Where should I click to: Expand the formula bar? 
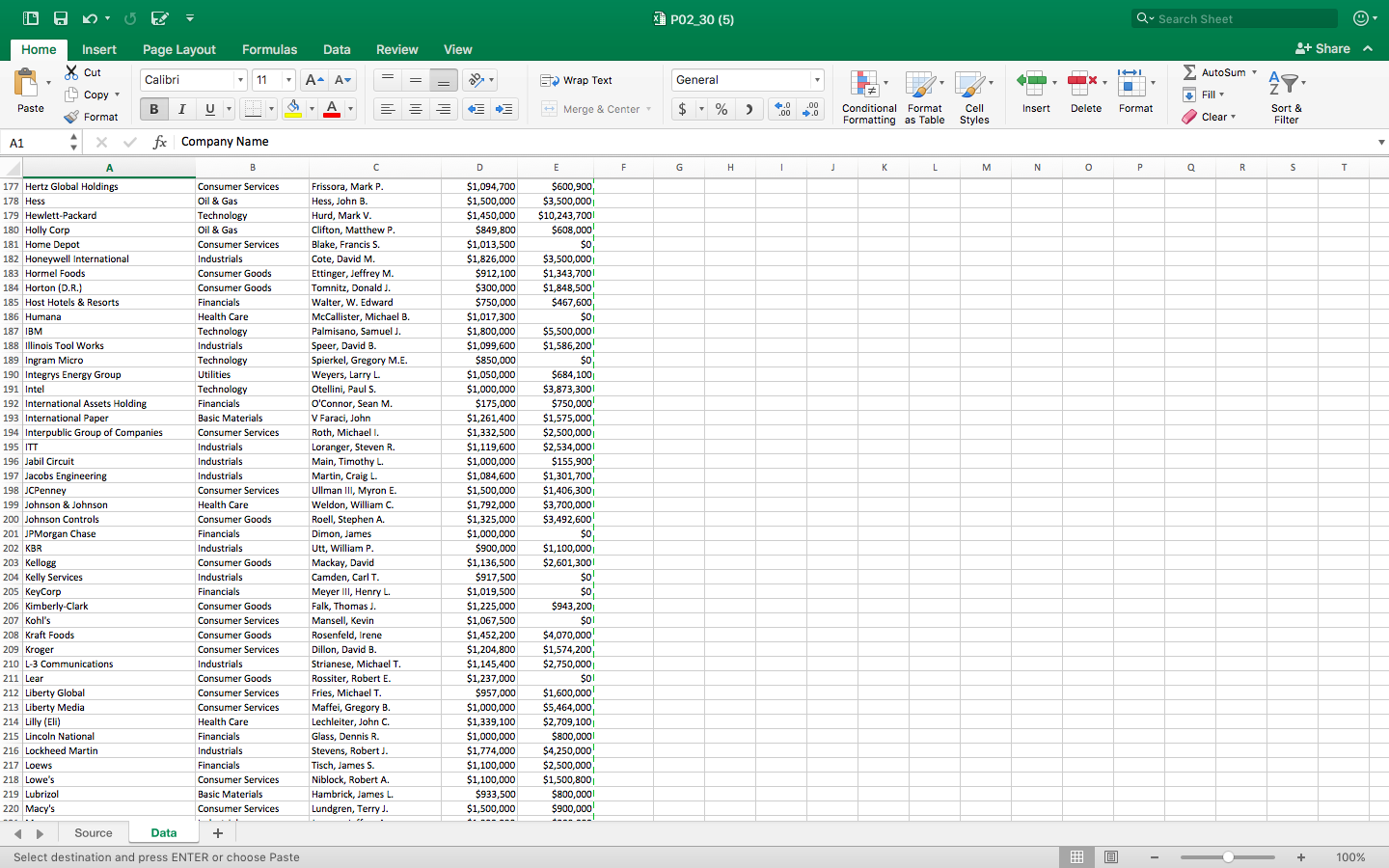1380,142
